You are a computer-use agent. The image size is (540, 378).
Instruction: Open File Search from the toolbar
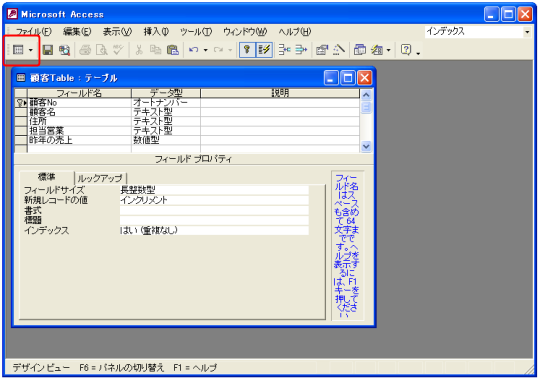point(64,50)
